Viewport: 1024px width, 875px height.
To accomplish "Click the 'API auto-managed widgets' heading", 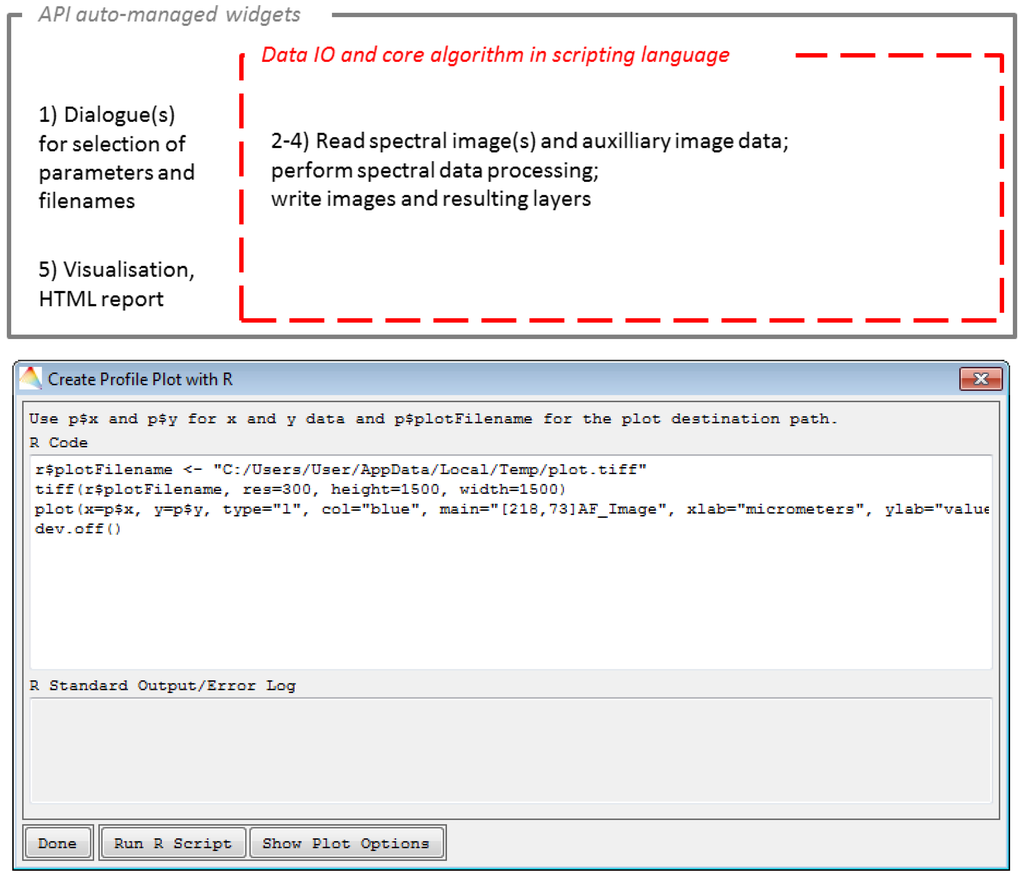I will 168,15.
